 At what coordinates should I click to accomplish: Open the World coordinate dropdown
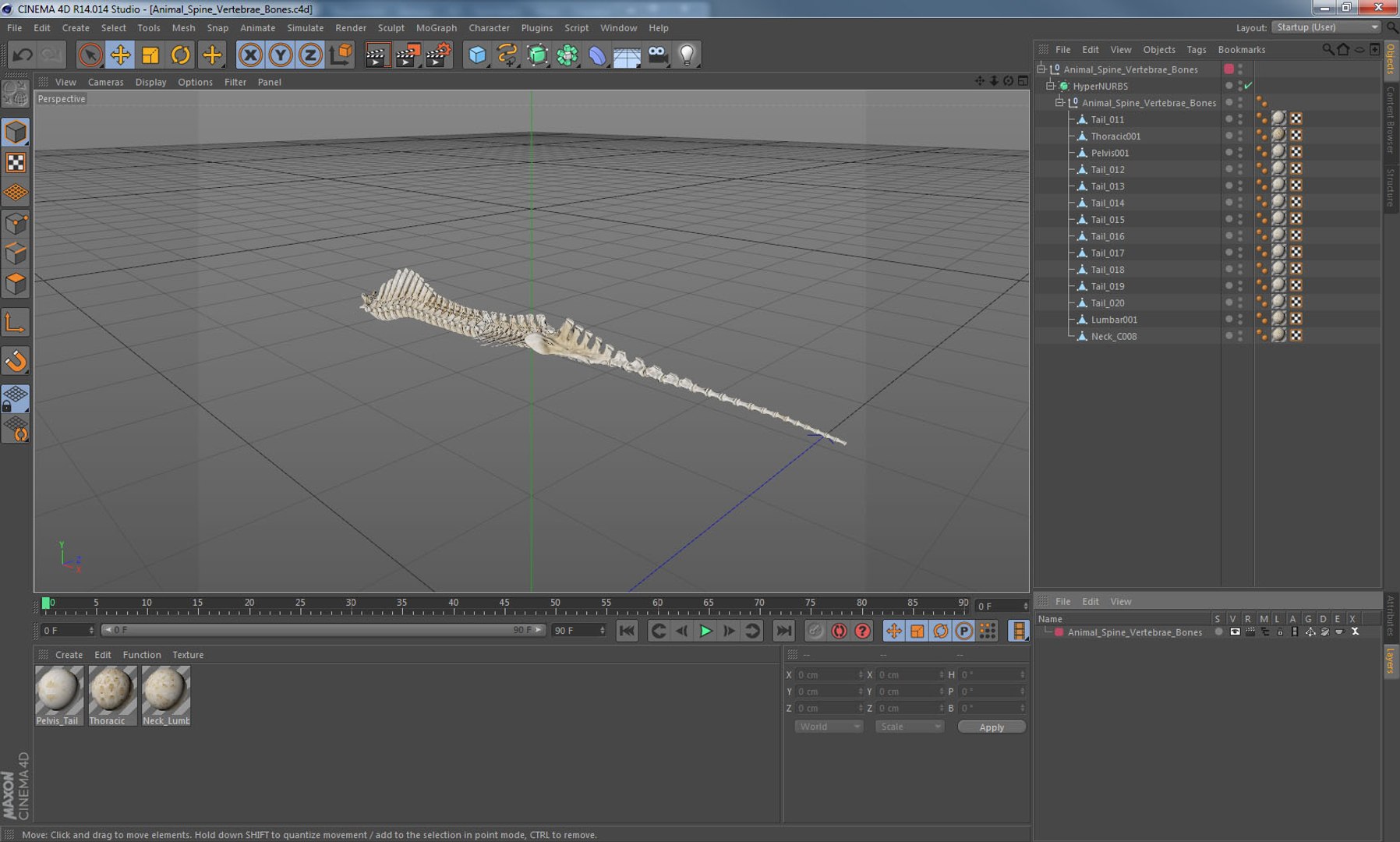[829, 727]
